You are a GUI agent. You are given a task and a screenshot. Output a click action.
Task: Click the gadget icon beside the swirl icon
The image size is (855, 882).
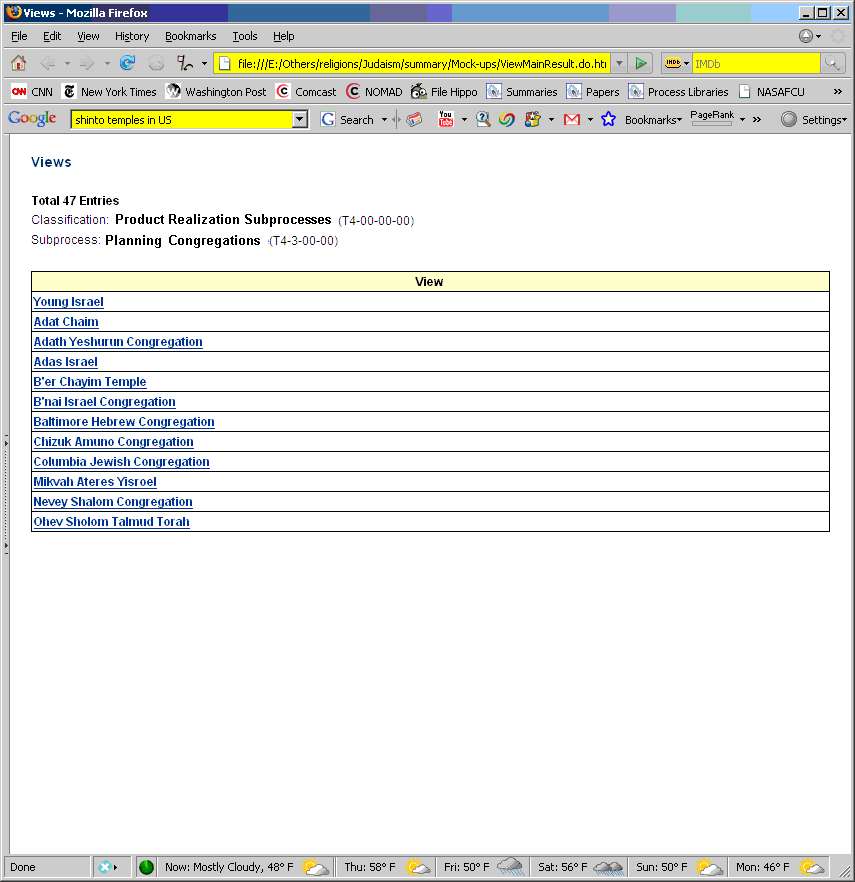point(532,119)
